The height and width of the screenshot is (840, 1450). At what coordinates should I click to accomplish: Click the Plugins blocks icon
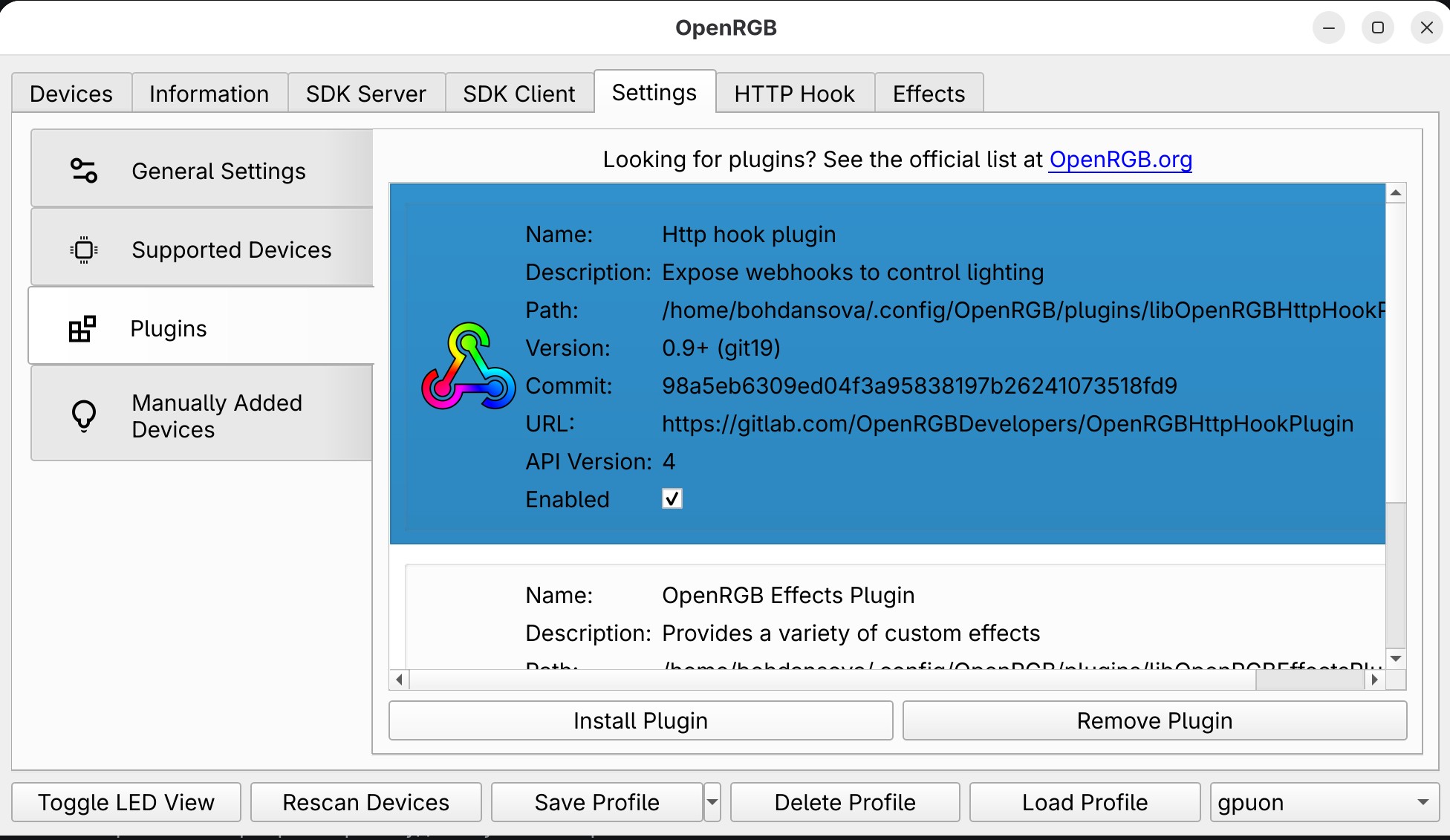tap(82, 328)
